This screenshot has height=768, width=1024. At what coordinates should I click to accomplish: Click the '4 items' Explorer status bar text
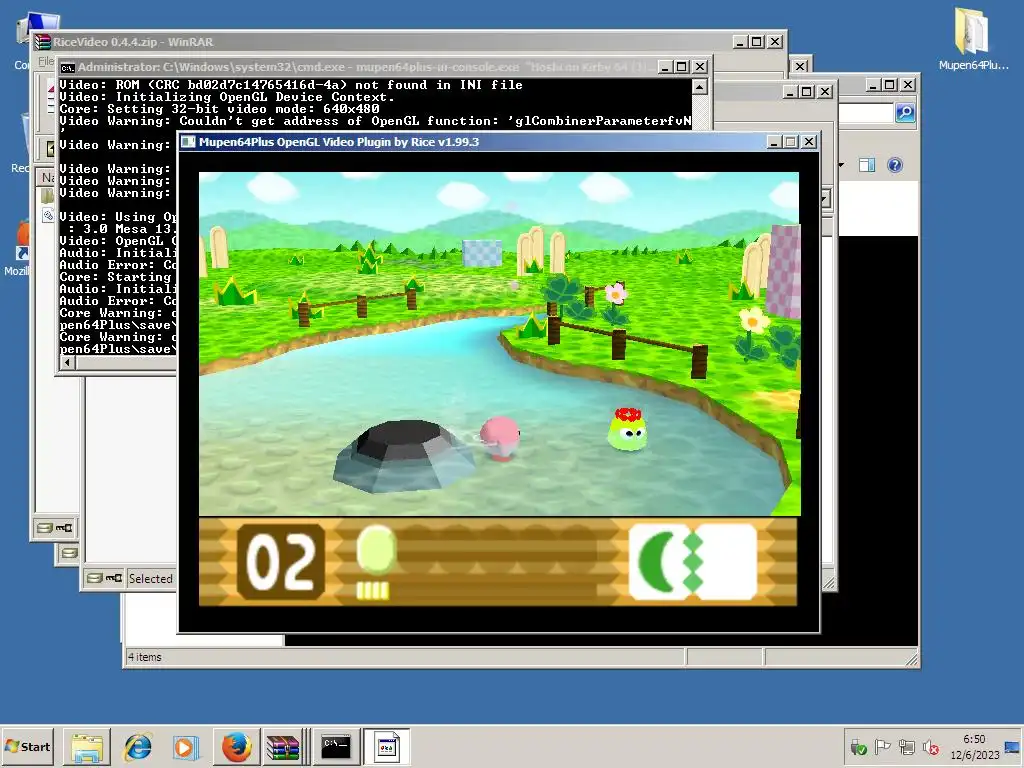[145, 657]
